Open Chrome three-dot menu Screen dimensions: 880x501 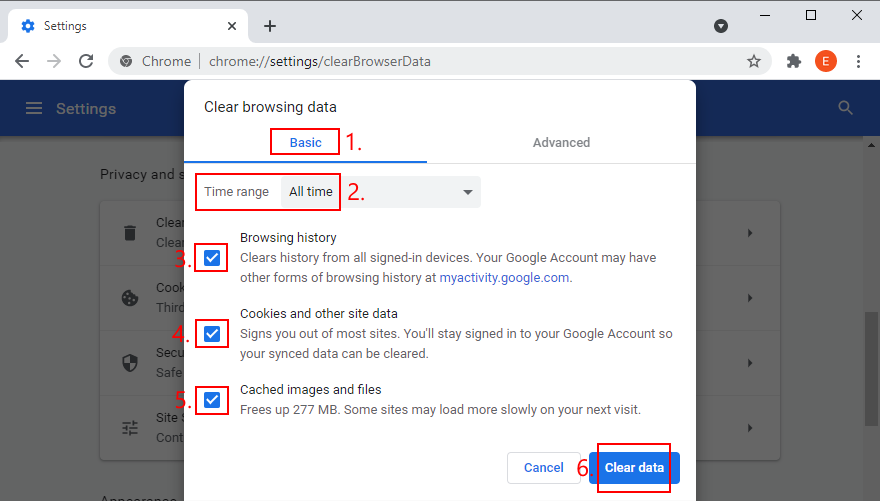click(x=858, y=61)
